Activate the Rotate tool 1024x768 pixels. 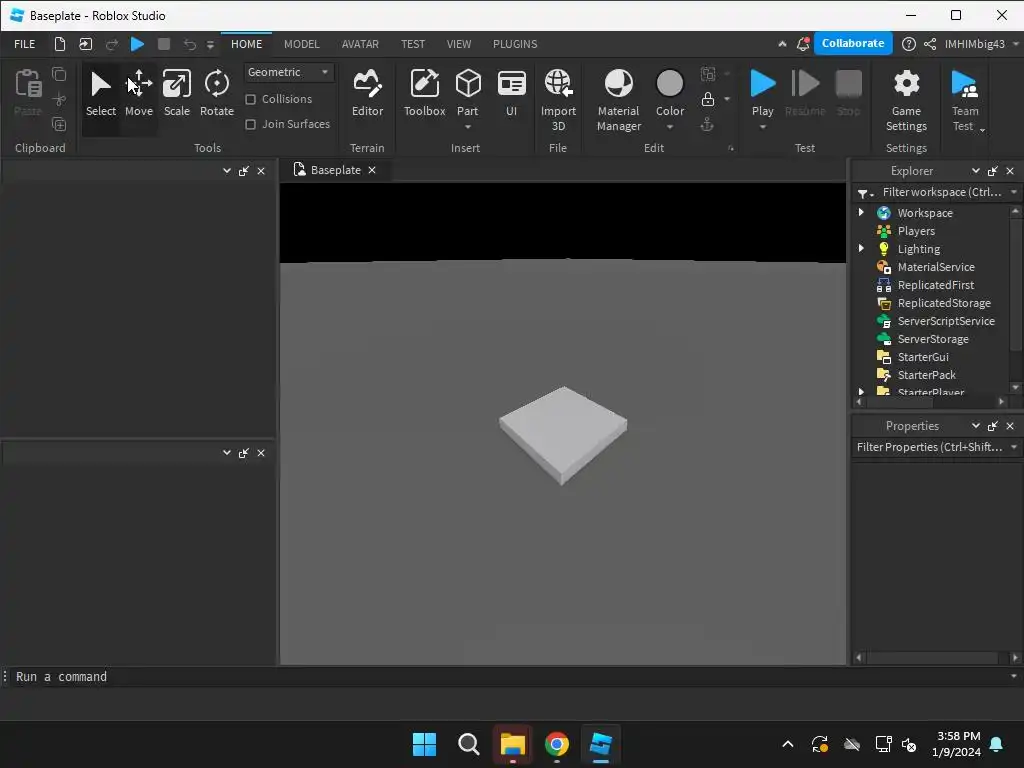pyautogui.click(x=217, y=95)
